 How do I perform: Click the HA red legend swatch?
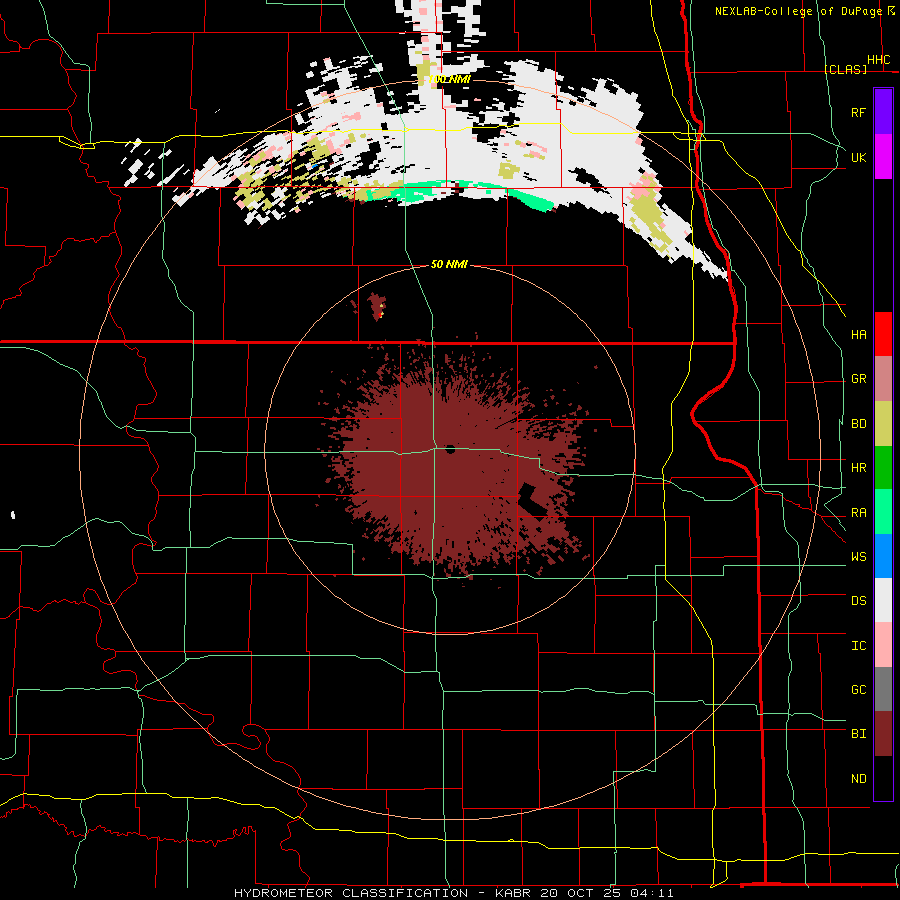[883, 334]
